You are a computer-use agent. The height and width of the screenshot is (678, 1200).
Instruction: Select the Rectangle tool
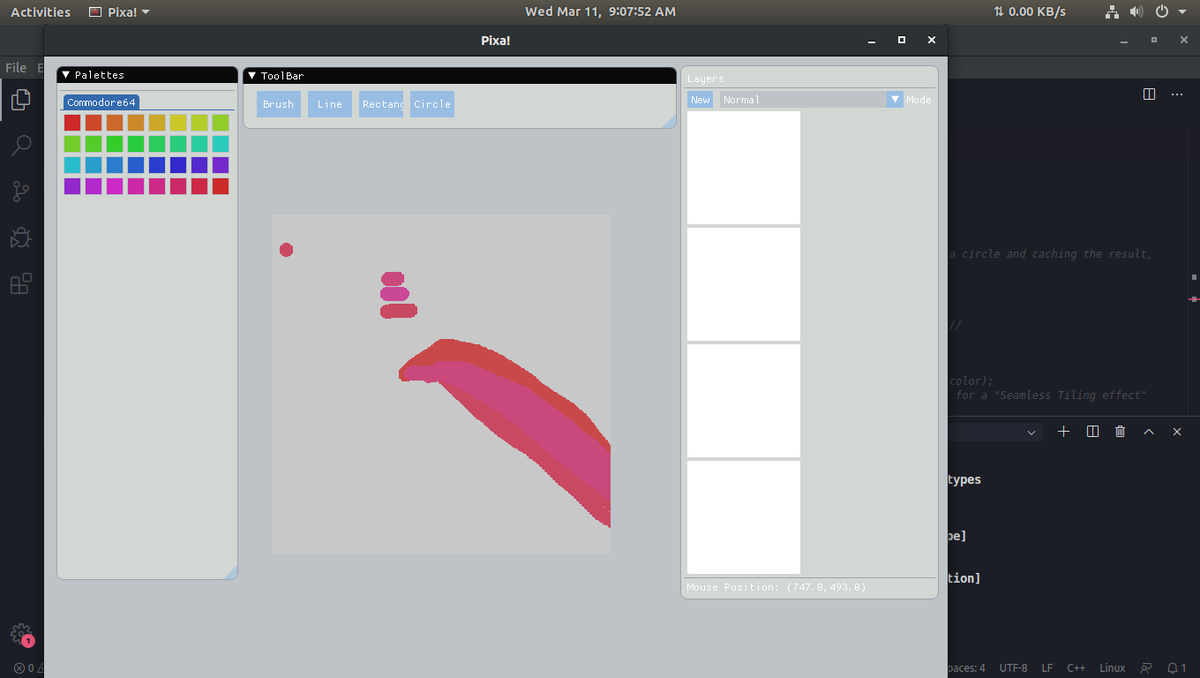click(x=381, y=103)
